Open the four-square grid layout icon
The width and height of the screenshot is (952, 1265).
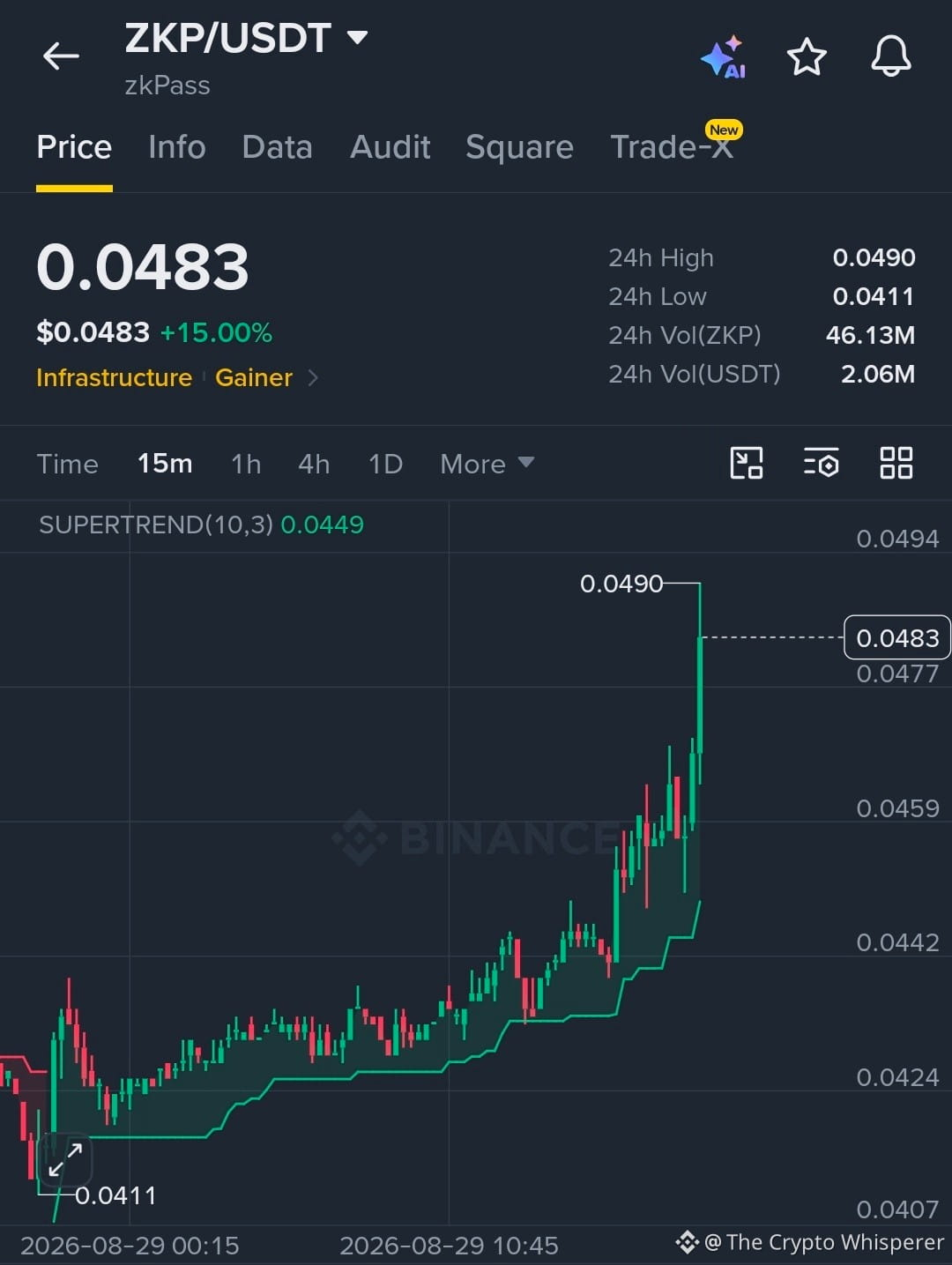point(896,463)
